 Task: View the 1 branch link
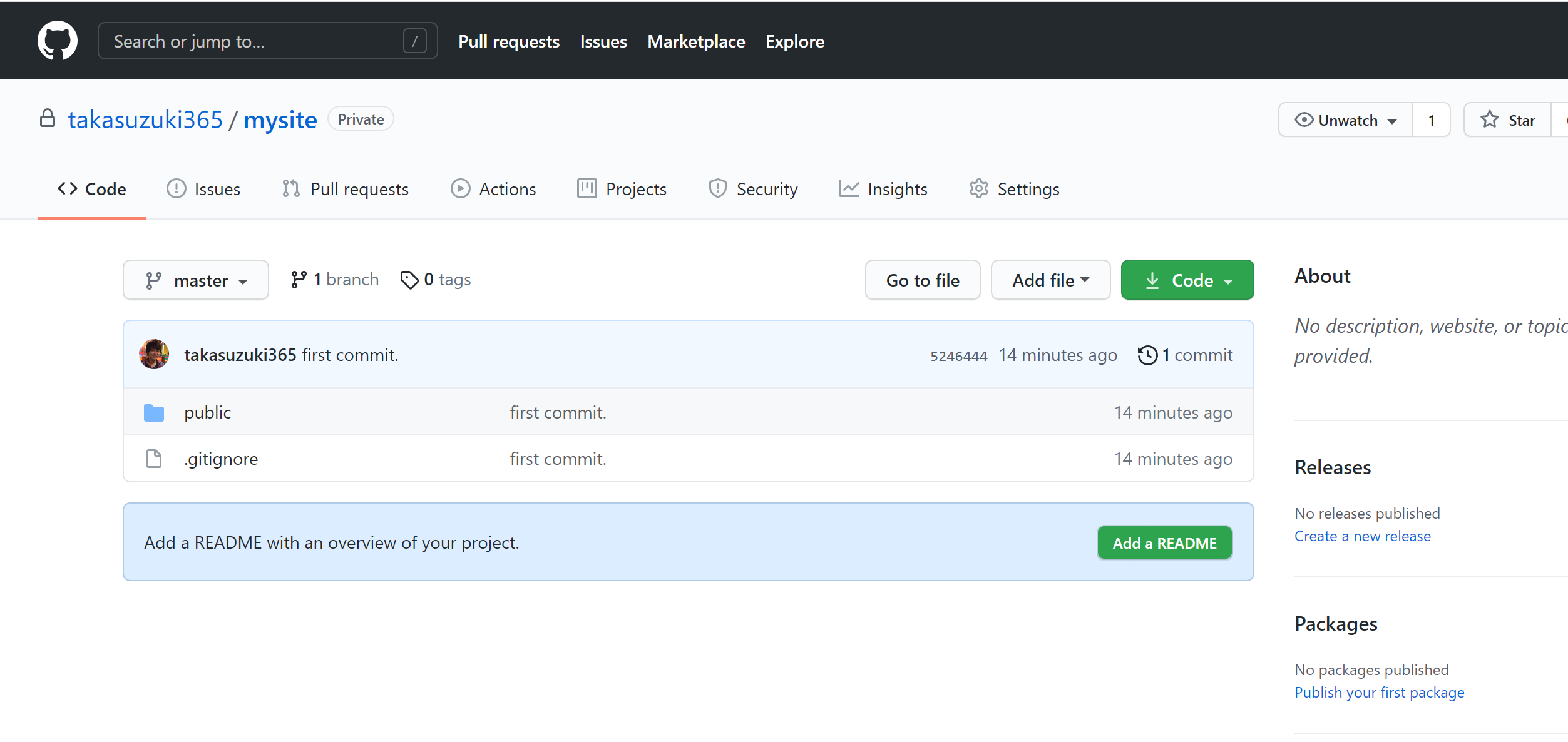tap(335, 280)
